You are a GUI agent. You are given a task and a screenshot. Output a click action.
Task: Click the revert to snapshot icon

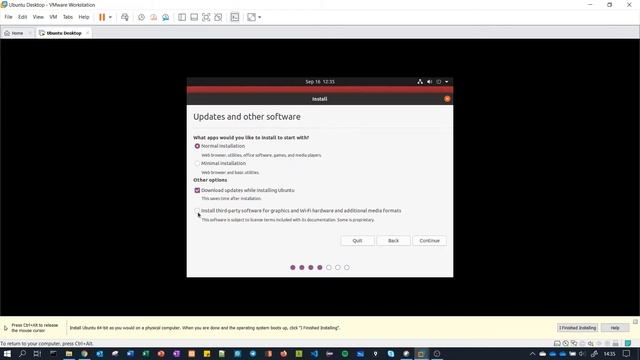click(153, 17)
